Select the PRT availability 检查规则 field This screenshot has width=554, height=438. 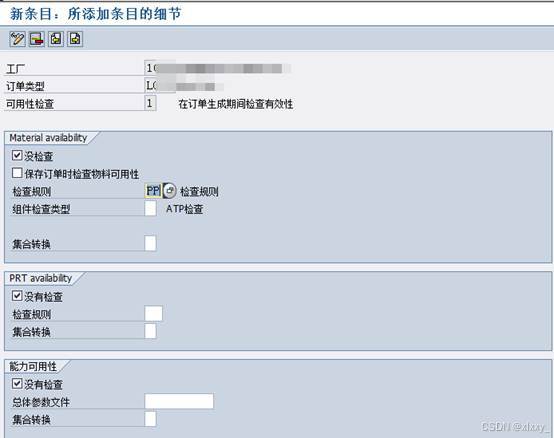153,313
